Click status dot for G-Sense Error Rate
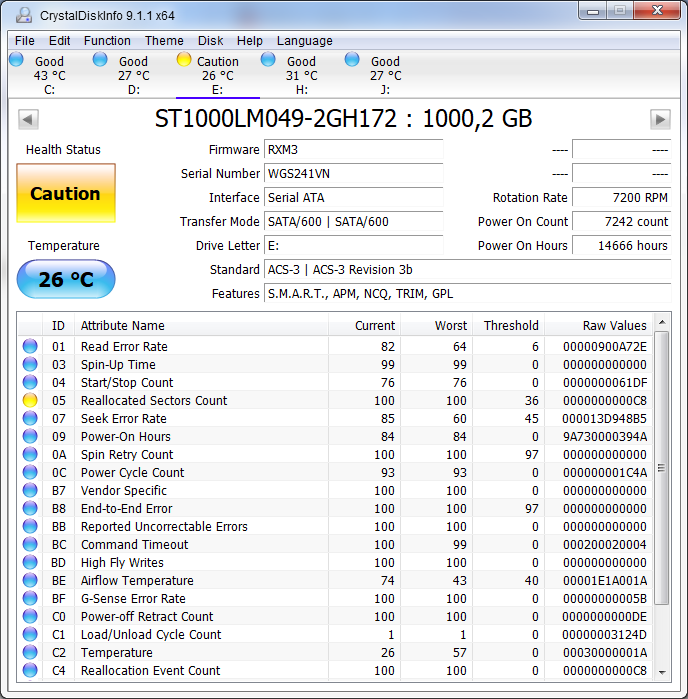 30,598
